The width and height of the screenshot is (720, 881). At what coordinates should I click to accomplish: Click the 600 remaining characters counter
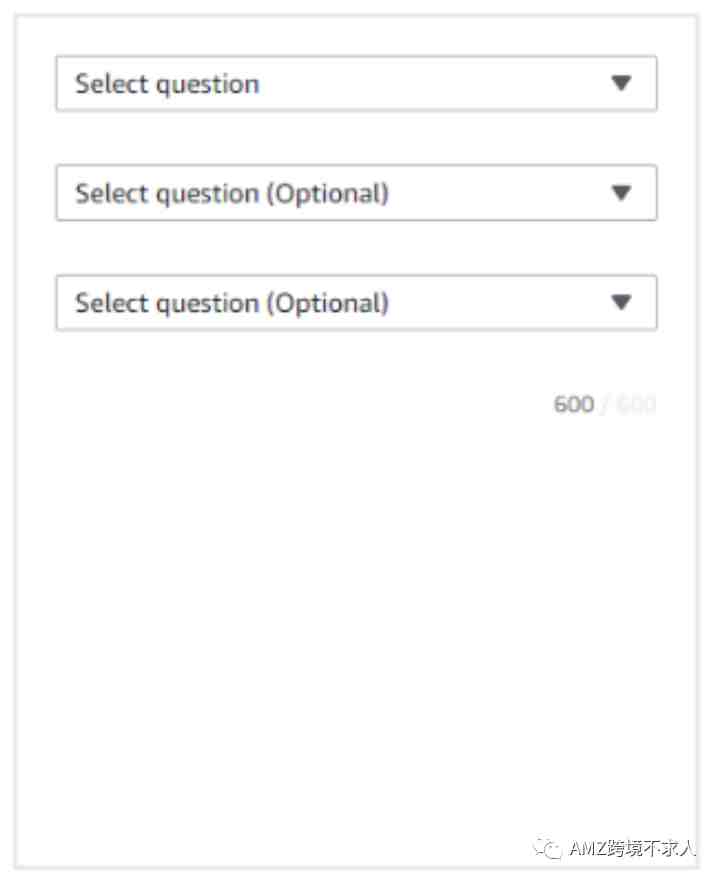(574, 404)
